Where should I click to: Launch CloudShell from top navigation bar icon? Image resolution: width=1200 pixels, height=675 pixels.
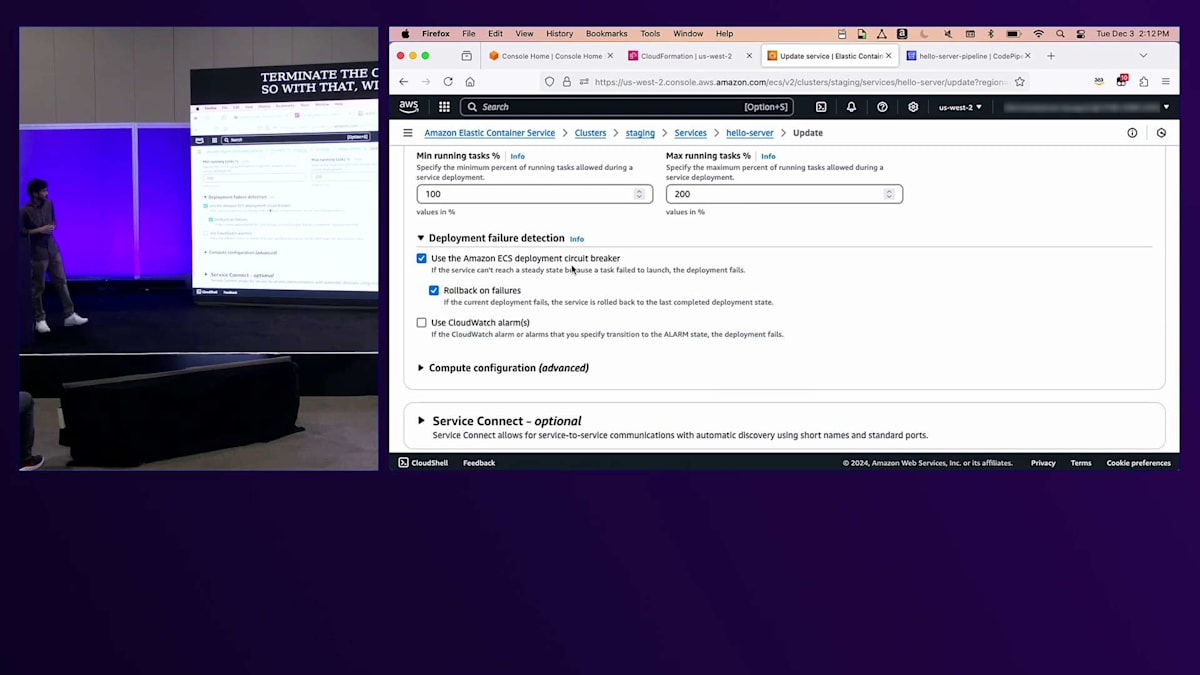(821, 107)
